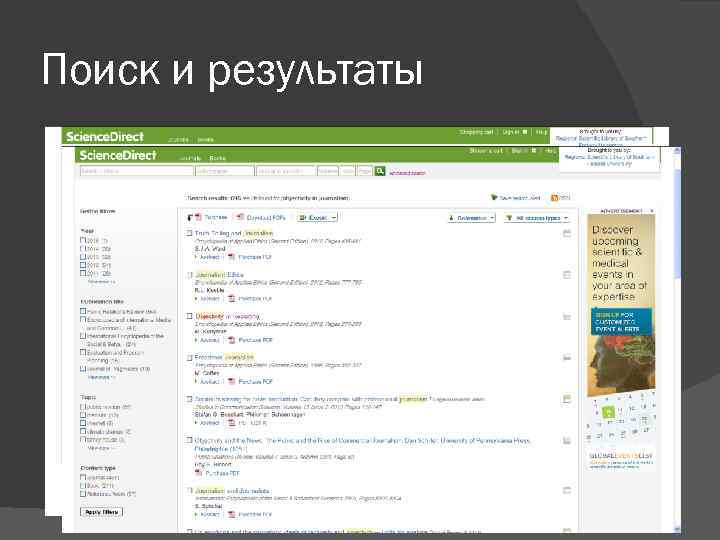The height and width of the screenshot is (540, 720).
Task: Open Sign in menu in front window
Action: [523, 151]
